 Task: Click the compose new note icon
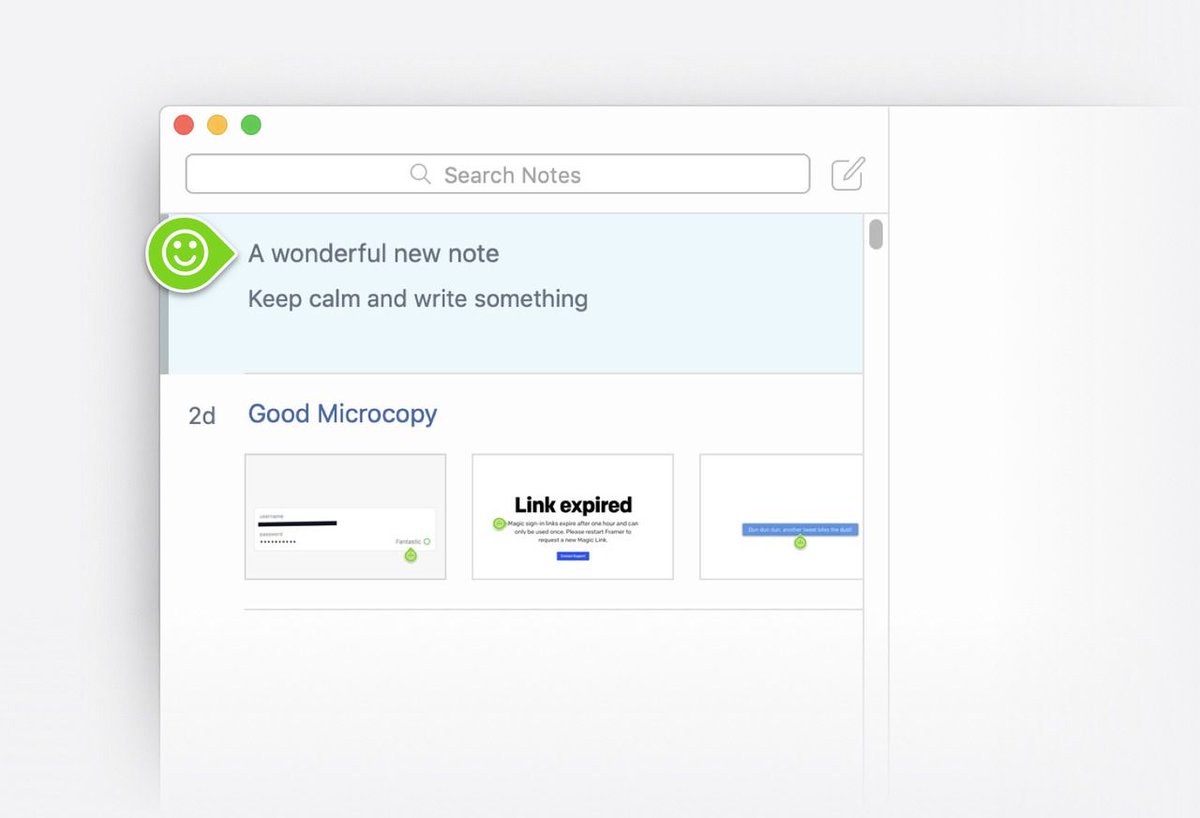[x=848, y=174]
